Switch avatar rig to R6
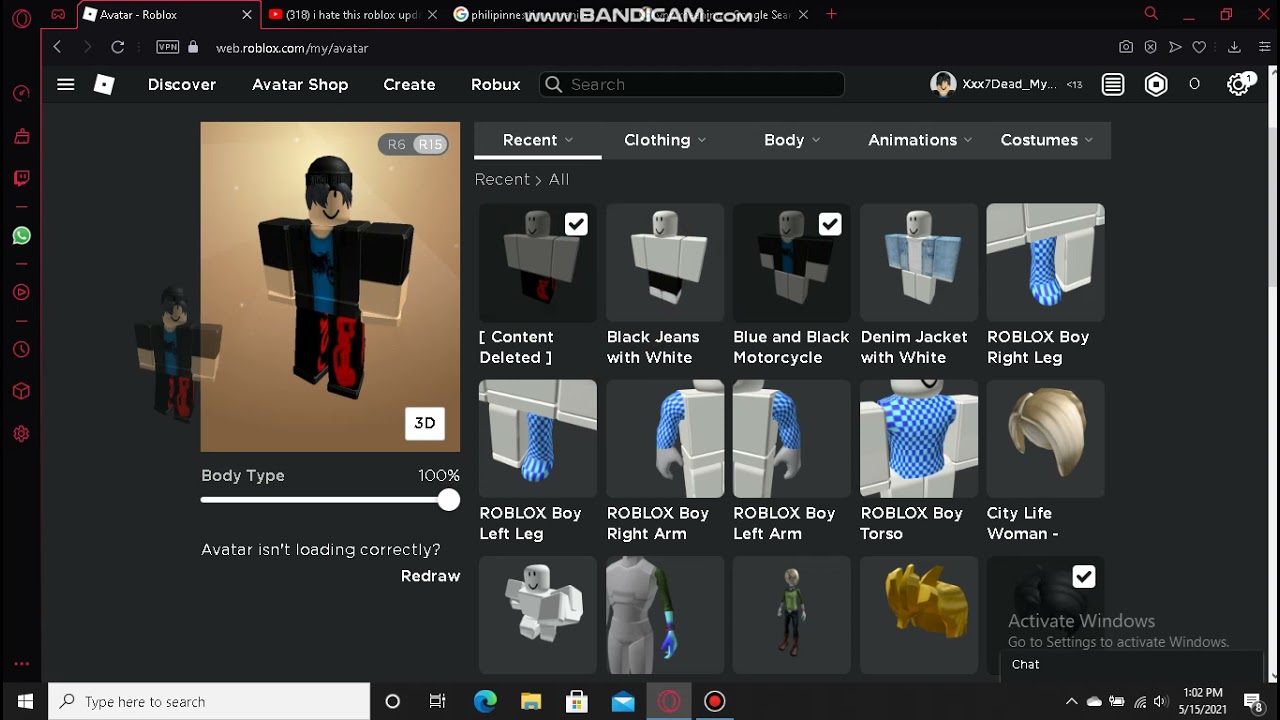1280x720 pixels. pos(397,145)
